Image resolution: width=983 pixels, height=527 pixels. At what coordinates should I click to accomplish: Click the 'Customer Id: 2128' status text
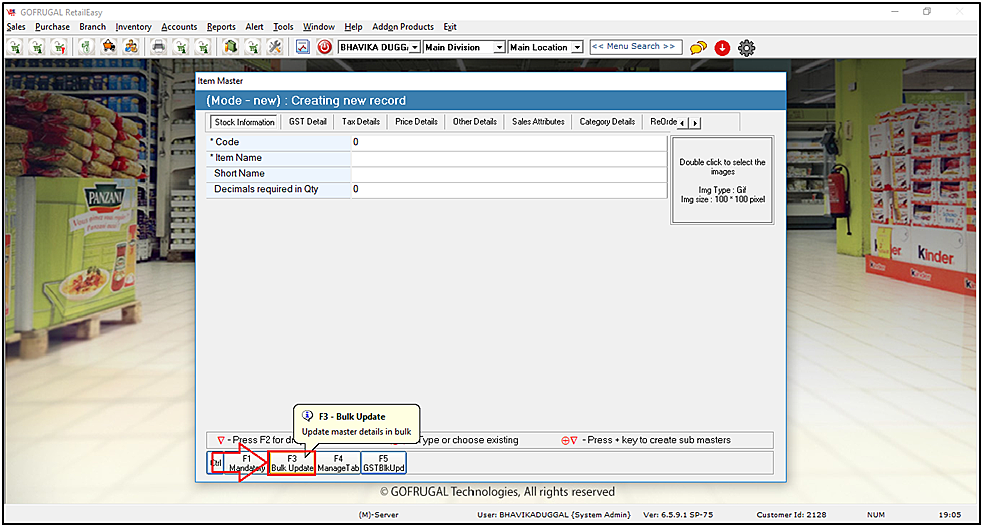coord(791,514)
